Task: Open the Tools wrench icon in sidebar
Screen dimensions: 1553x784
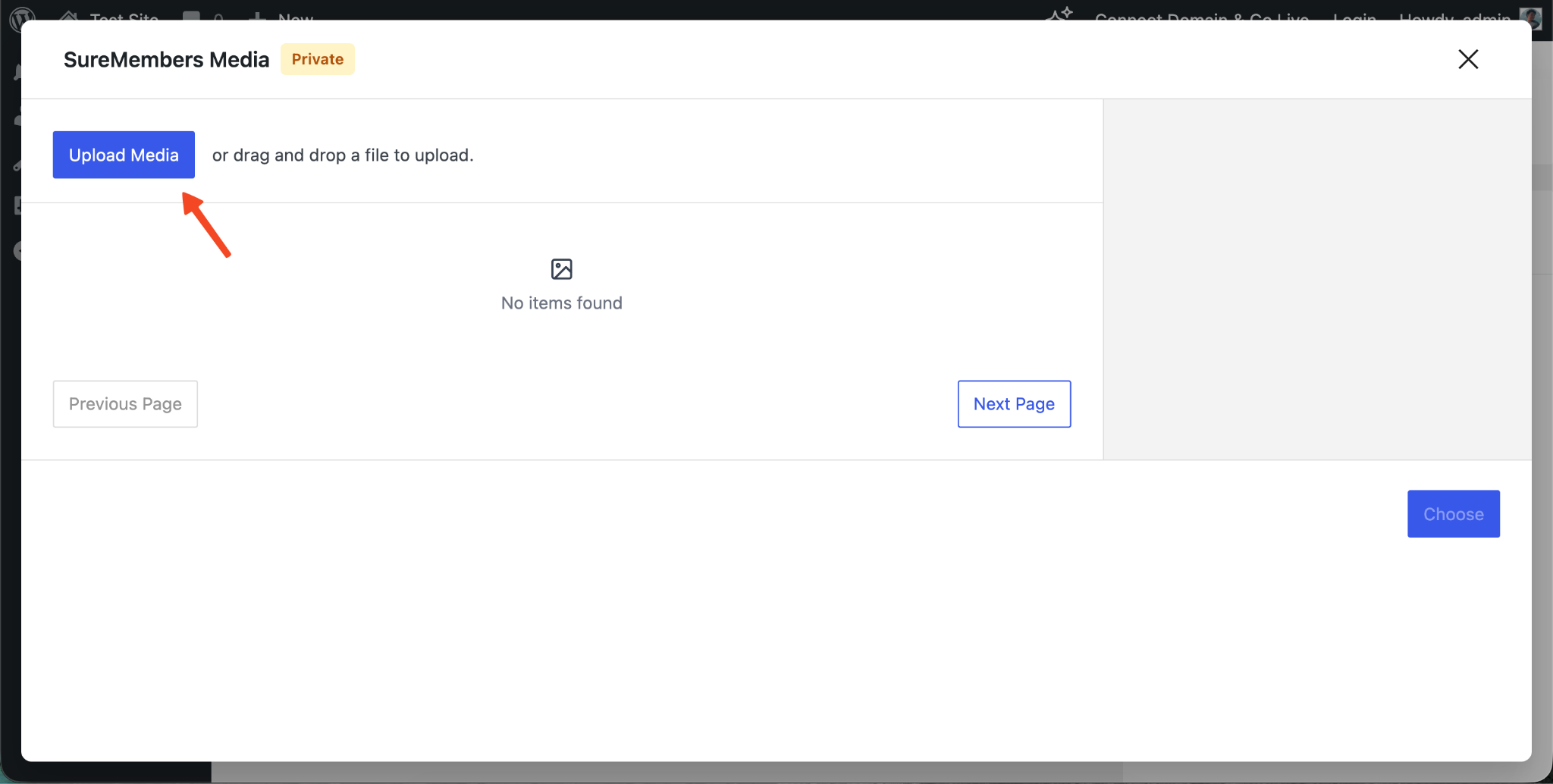Action: (x=15, y=164)
